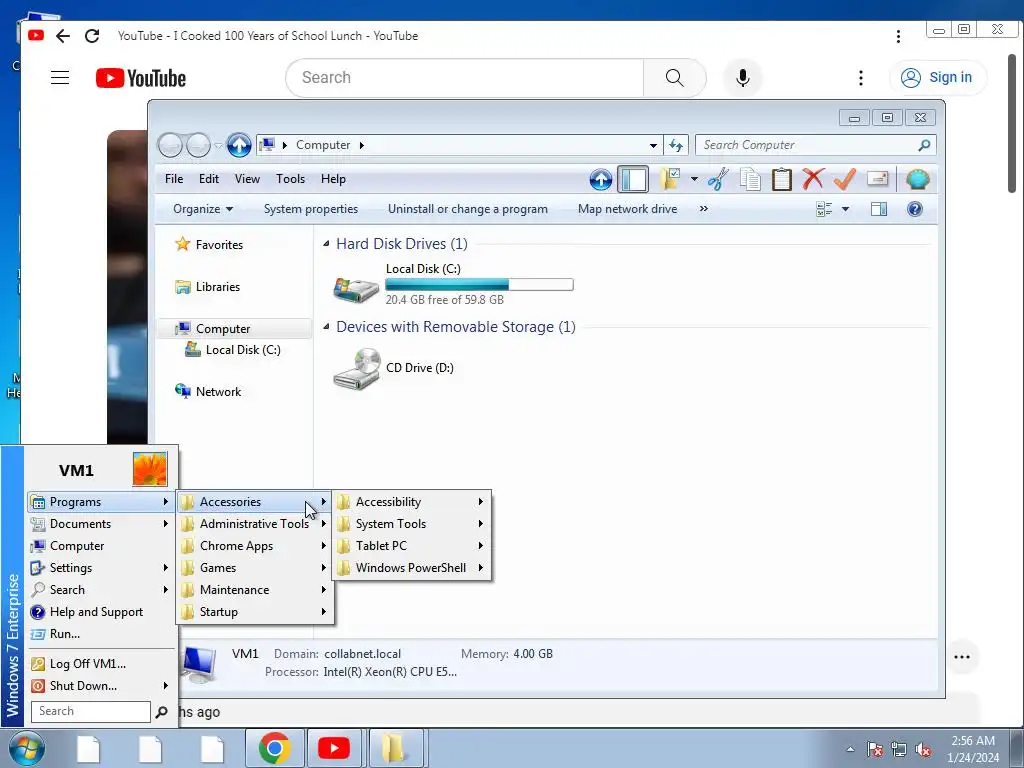Screen dimensions: 1024x768
Task: Click System properties in the command bar
Action: point(311,209)
